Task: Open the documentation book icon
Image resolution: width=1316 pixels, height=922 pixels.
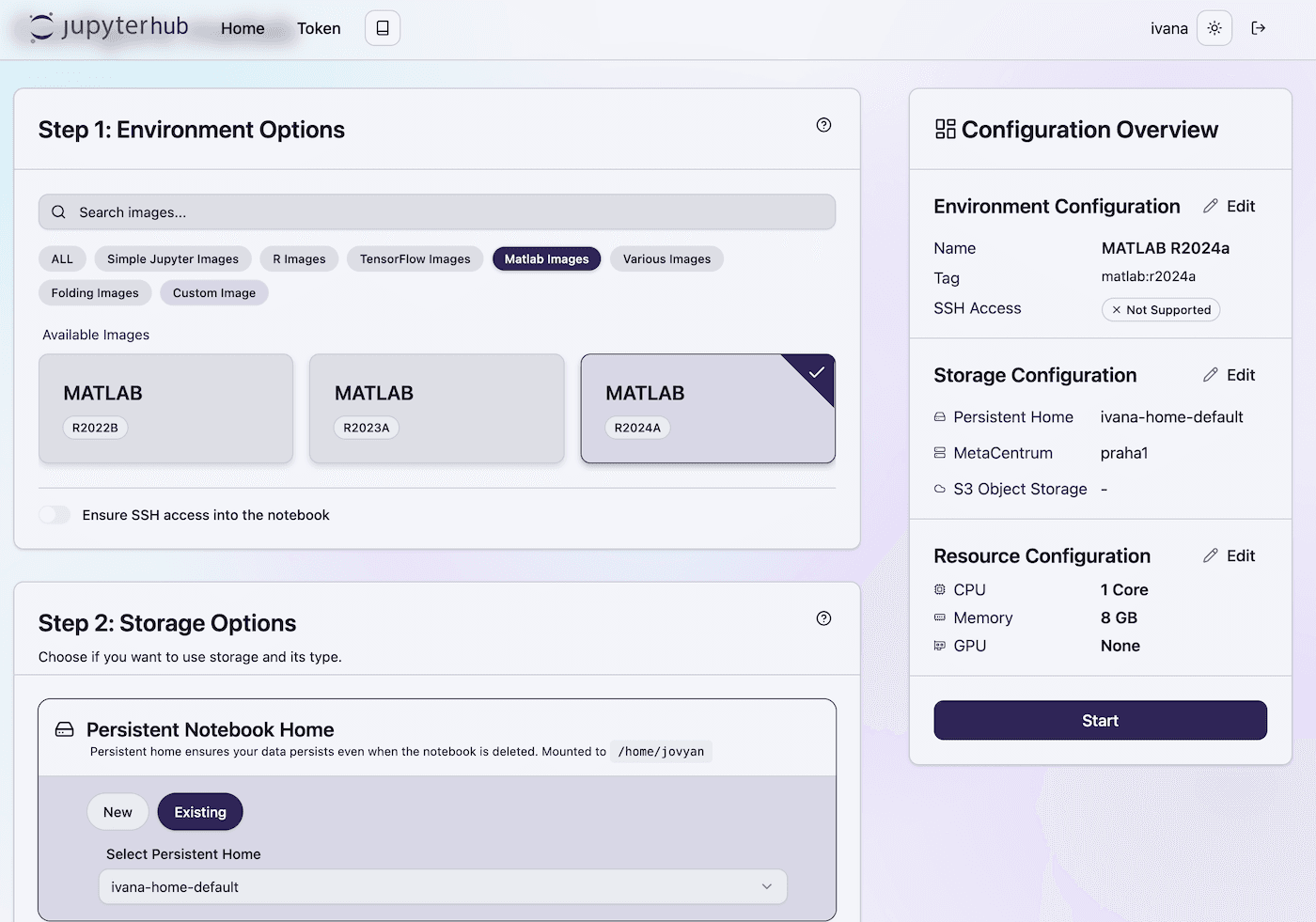Action: click(383, 28)
